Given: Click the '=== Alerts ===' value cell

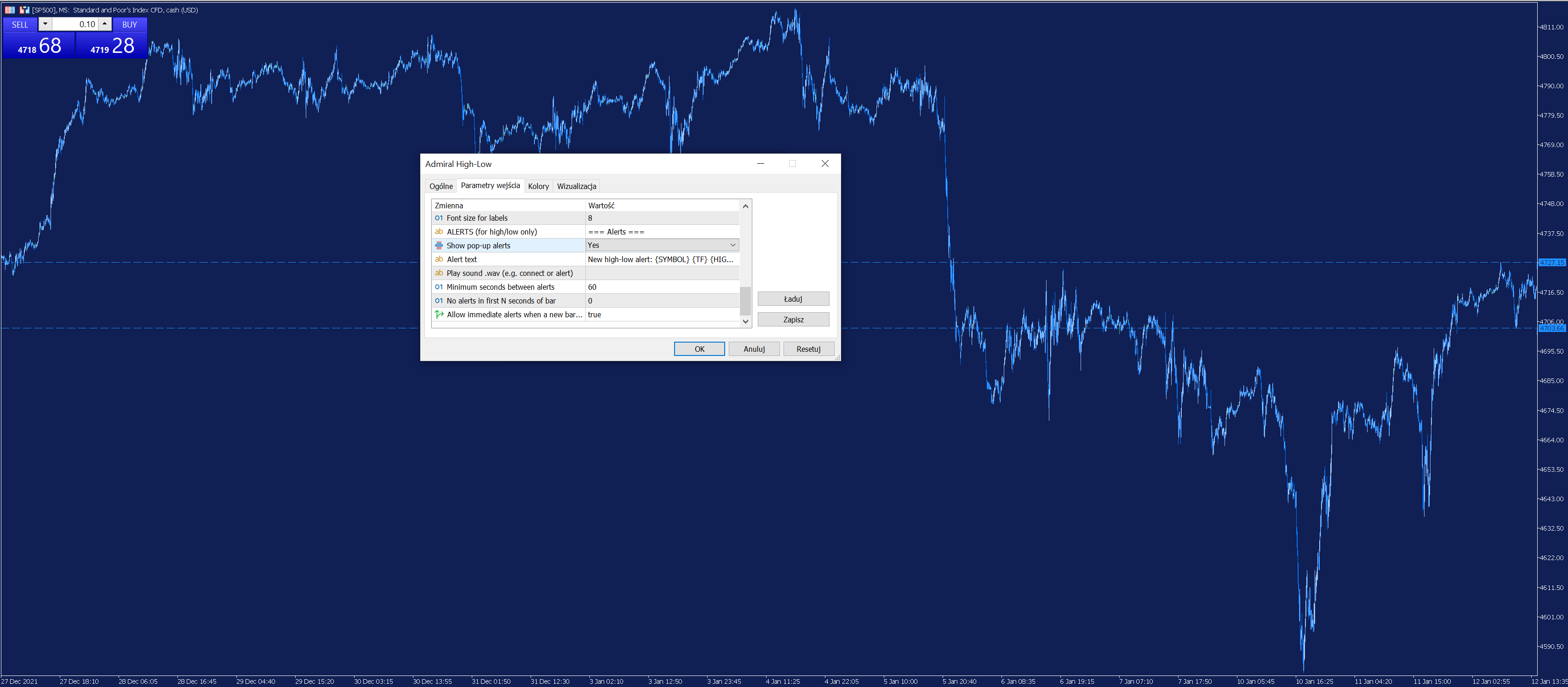Looking at the screenshot, I should pyautogui.click(x=662, y=232).
